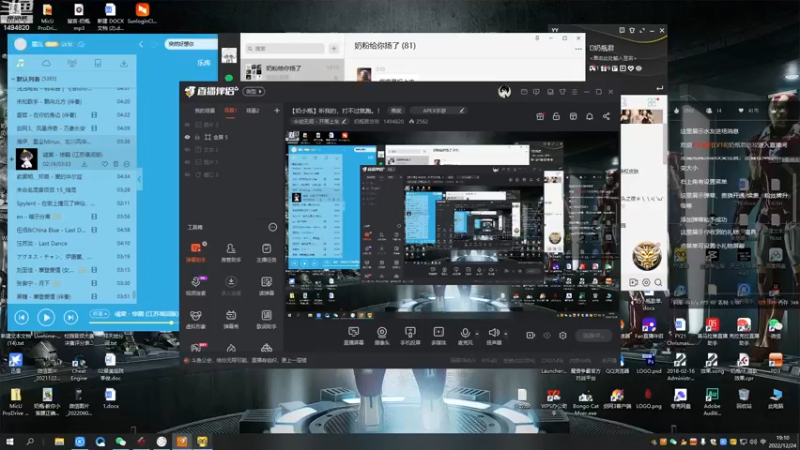The image size is (800, 450).
Task: Favorite the currently playing song with heart
Action: coord(105,164)
